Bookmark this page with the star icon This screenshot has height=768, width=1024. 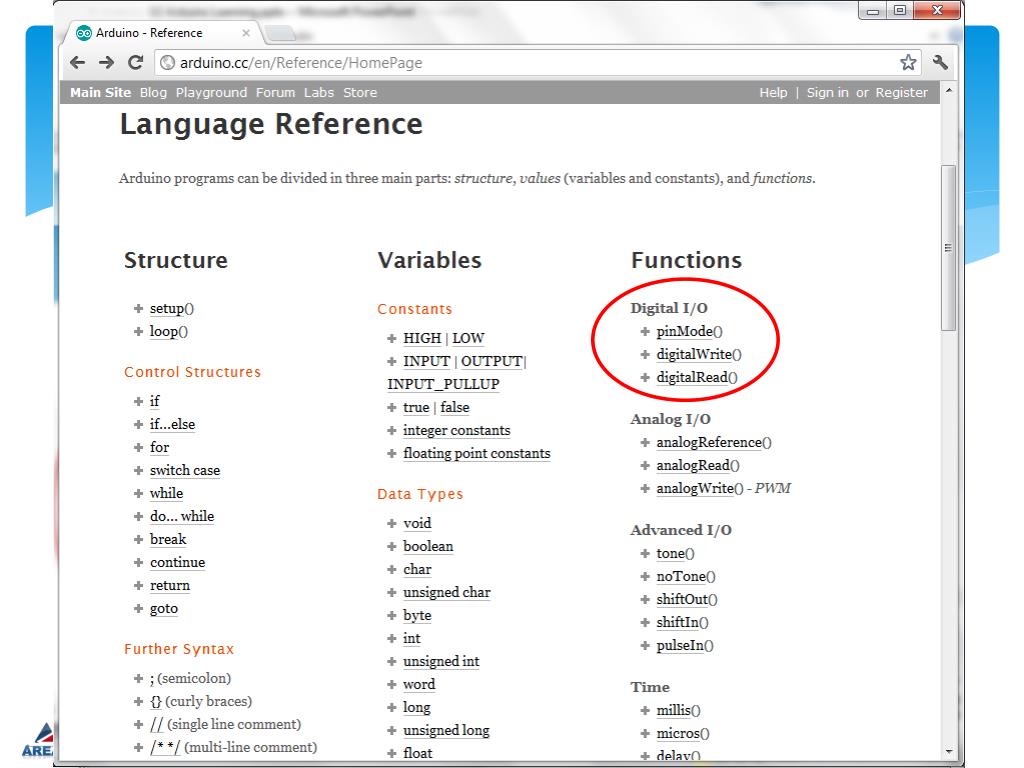click(908, 63)
